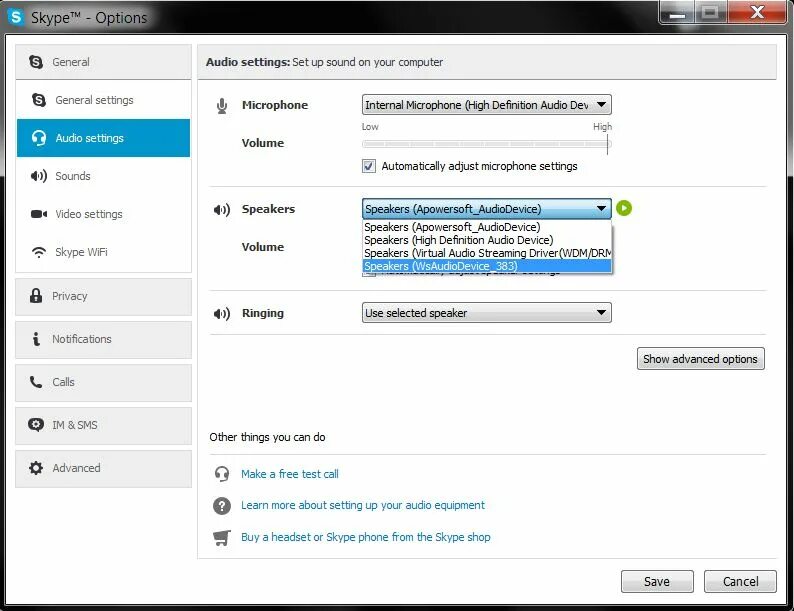Click the Skype logo in the title bar
This screenshot has height=611, width=794.
click(x=16, y=17)
